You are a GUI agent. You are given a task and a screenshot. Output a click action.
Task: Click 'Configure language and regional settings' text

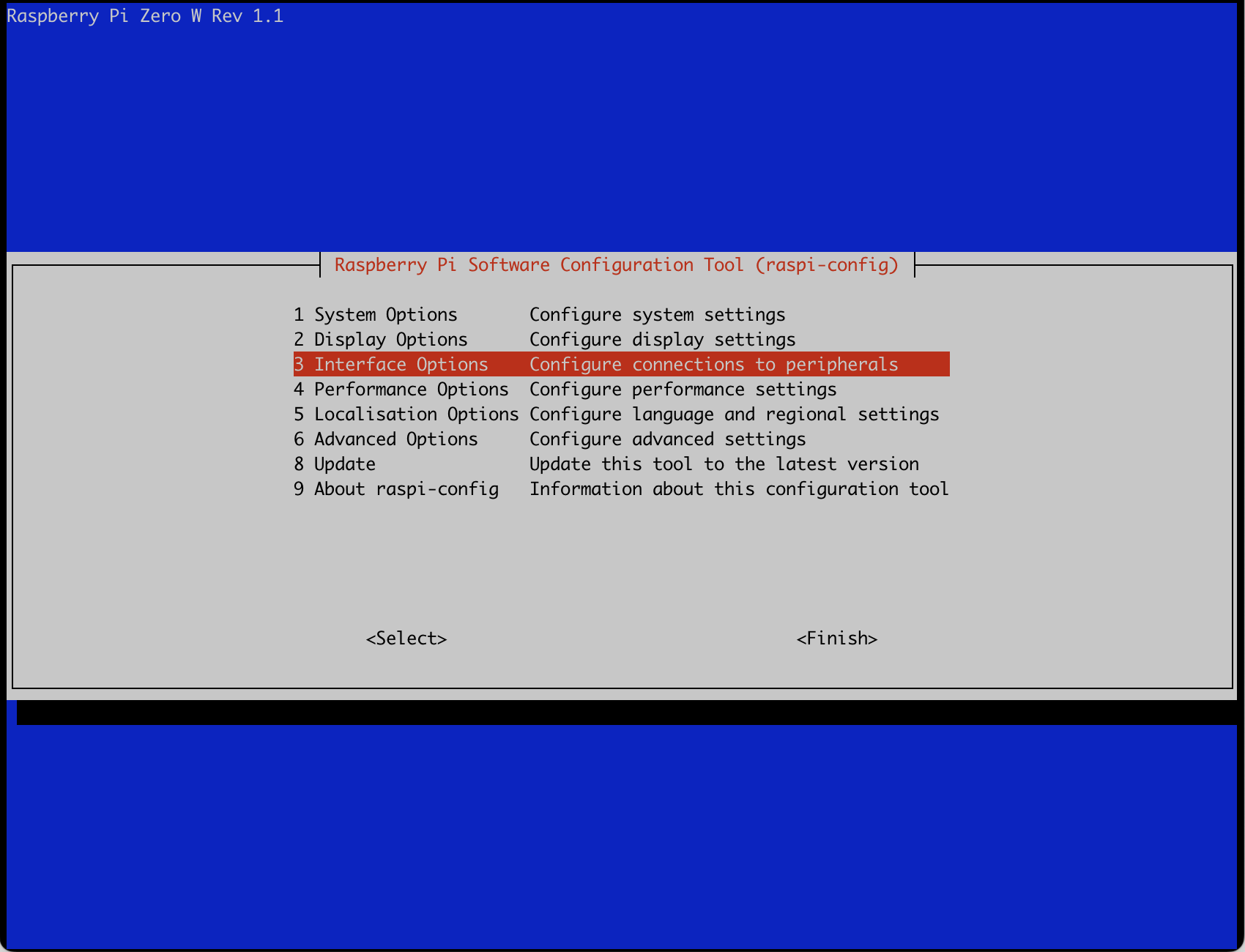tap(735, 414)
